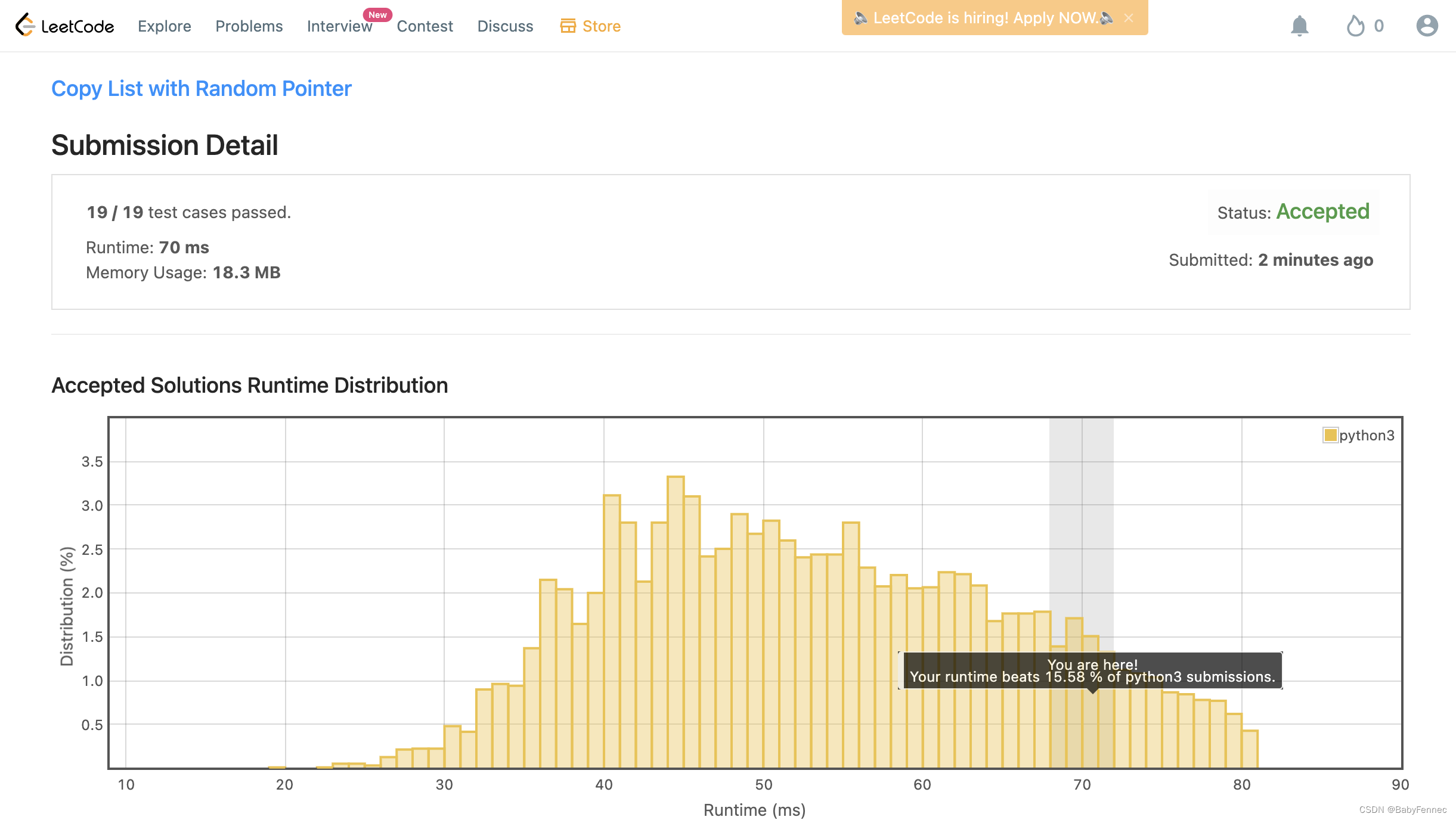Click the Store text label
The height and width of the screenshot is (820, 1456).
point(601,26)
